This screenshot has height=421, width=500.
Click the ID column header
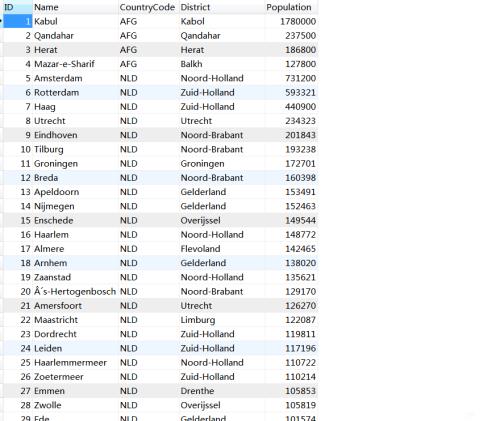tap(18, 7)
